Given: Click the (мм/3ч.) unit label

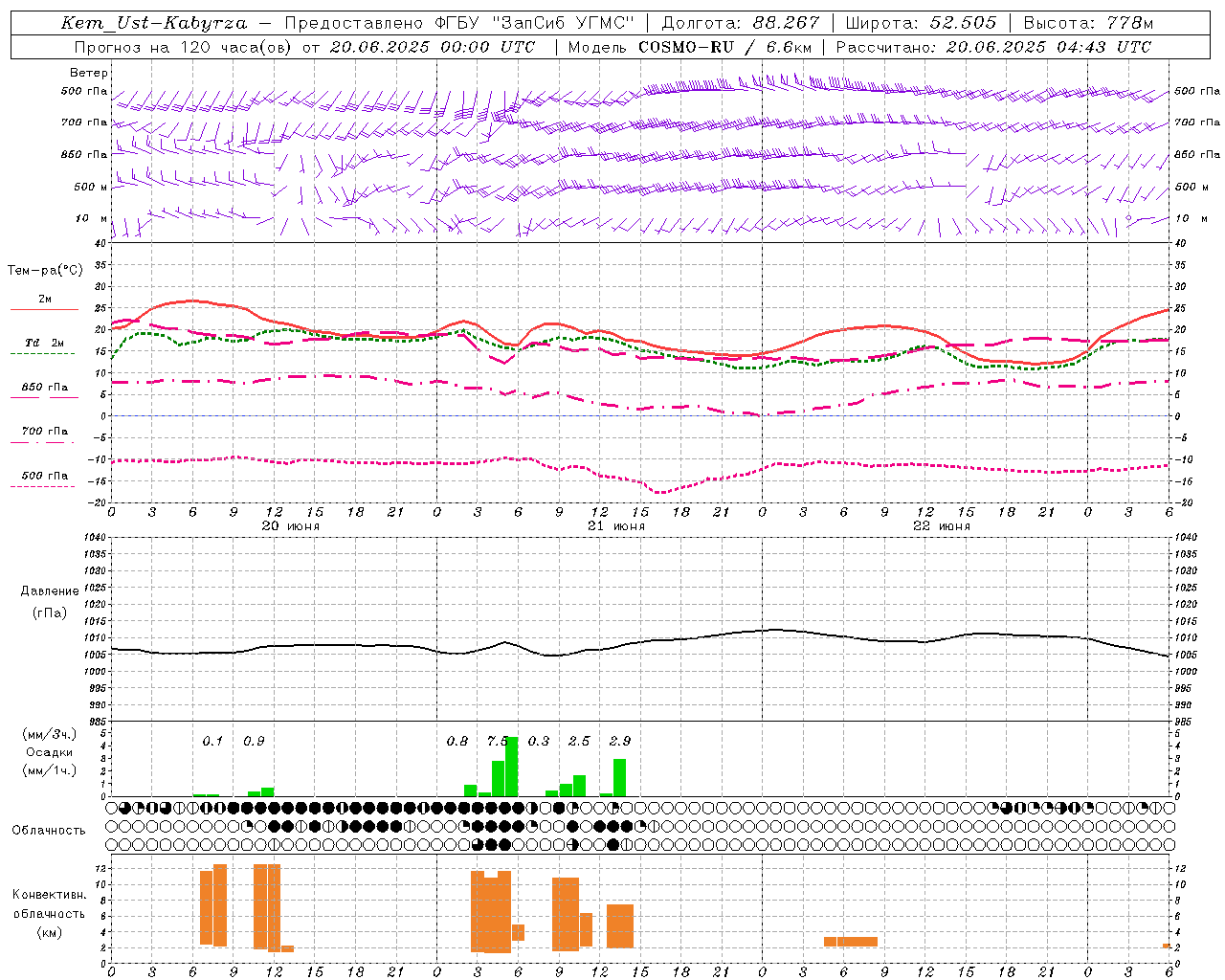Looking at the screenshot, I should pos(49,734).
